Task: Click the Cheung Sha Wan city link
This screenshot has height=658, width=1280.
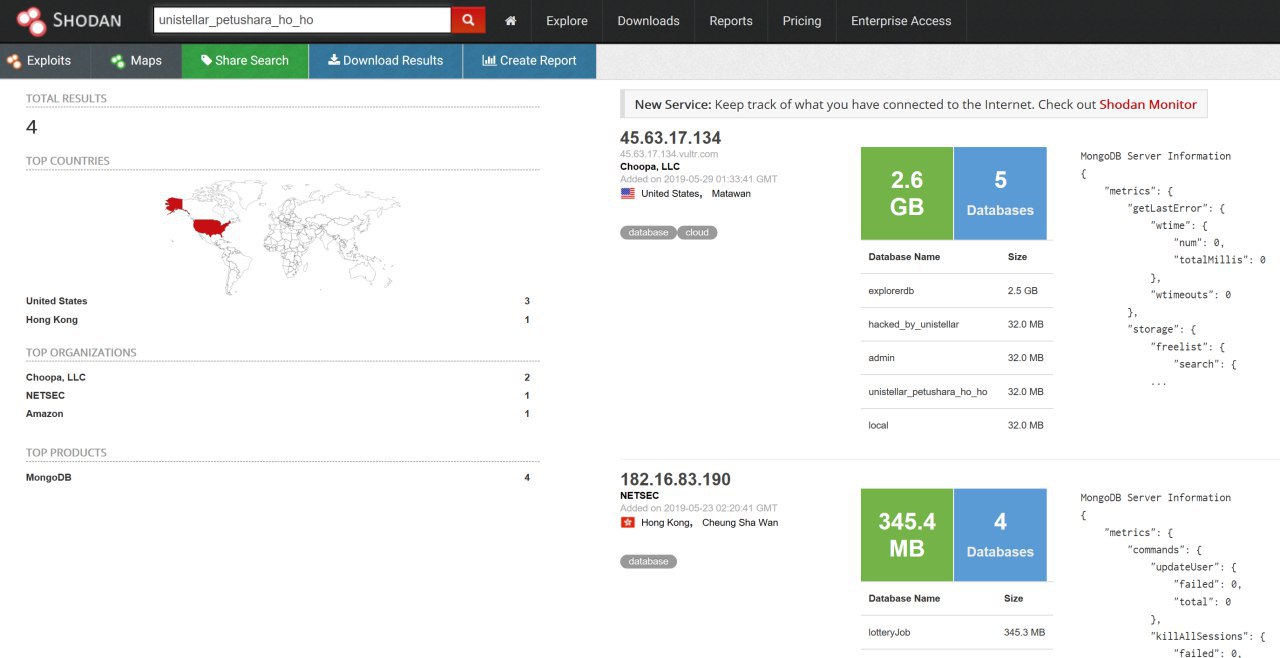Action: (x=740, y=522)
